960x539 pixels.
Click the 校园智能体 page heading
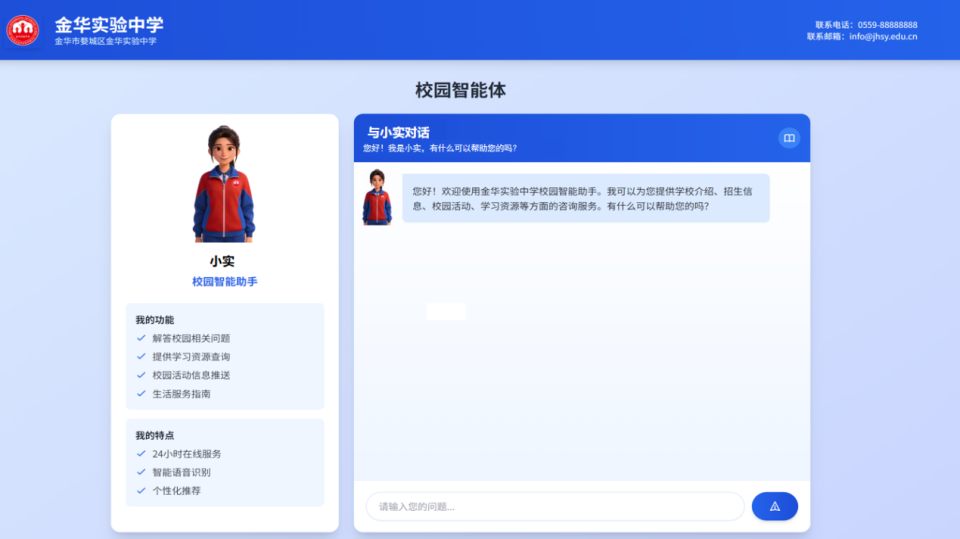(x=460, y=90)
